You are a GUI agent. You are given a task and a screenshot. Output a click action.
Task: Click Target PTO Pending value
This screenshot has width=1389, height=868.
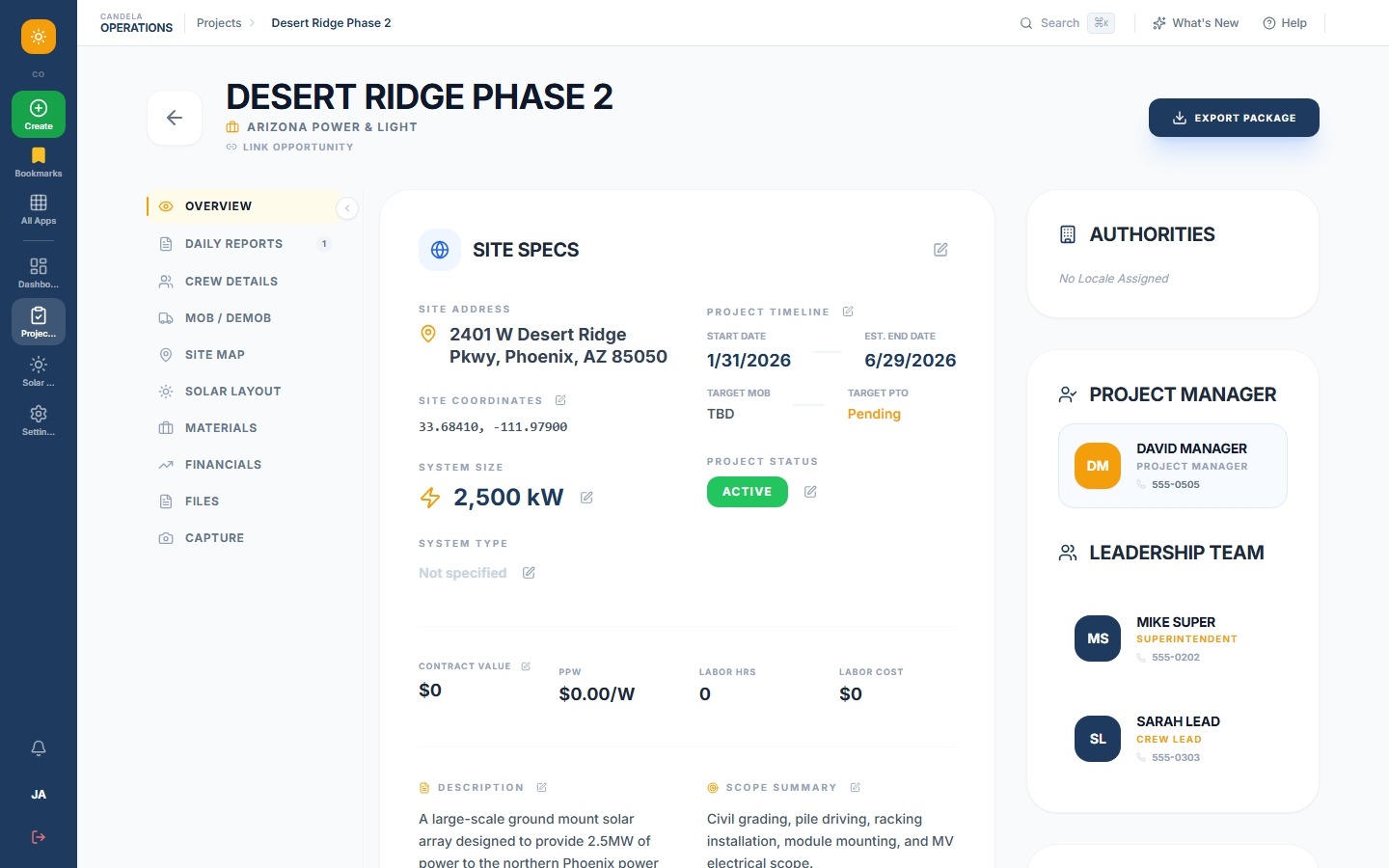pyautogui.click(x=874, y=414)
